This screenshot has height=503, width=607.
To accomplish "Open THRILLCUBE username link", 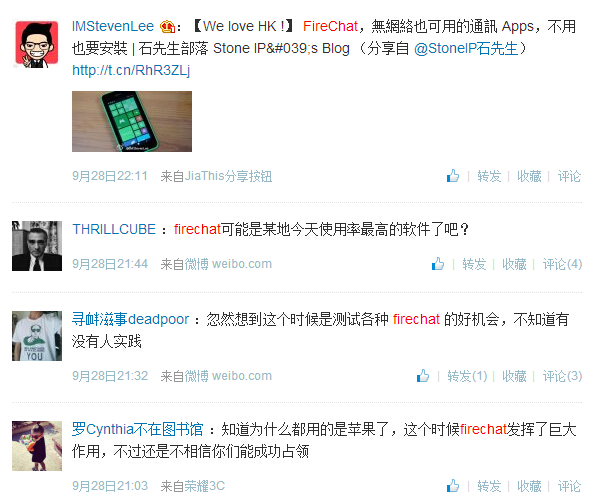I will 114,229.
